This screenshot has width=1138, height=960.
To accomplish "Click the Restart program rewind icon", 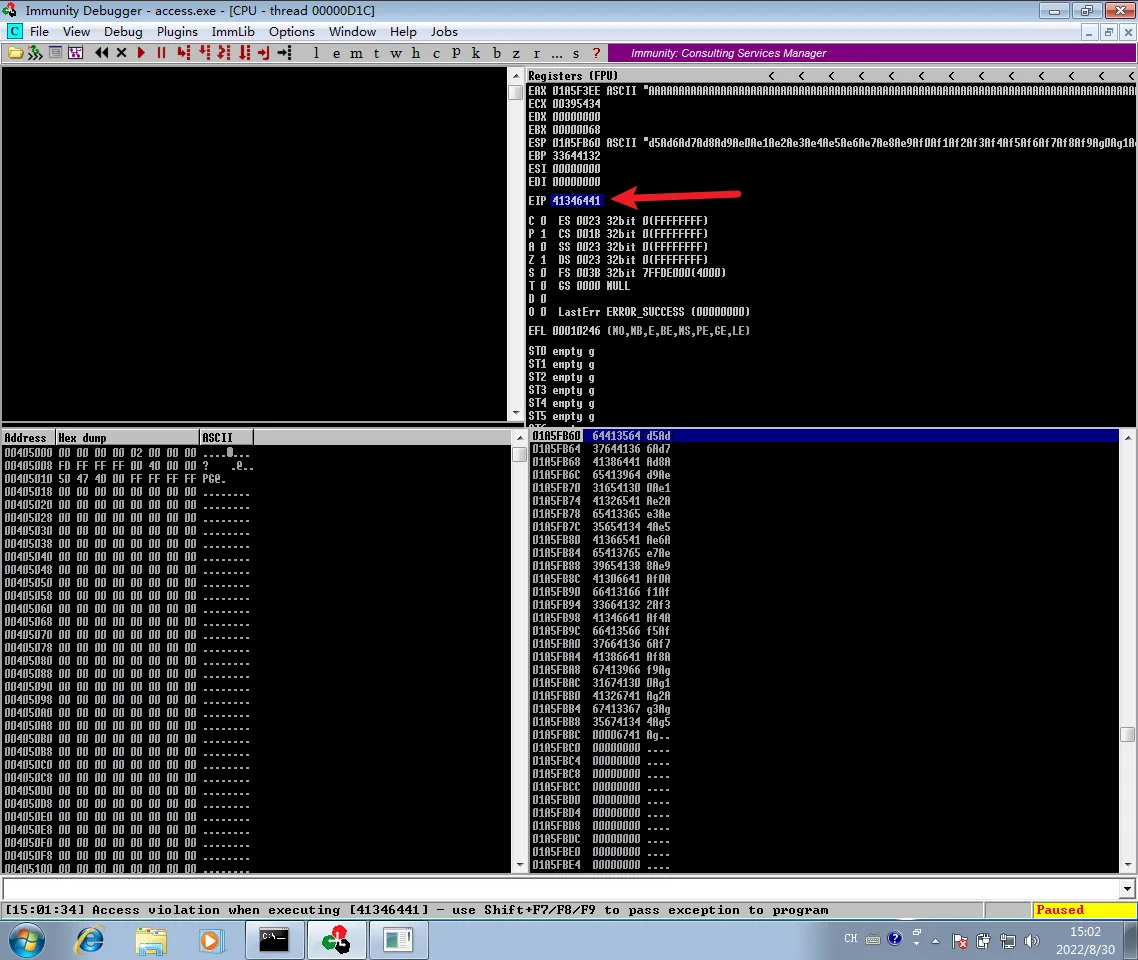I will tap(102, 53).
